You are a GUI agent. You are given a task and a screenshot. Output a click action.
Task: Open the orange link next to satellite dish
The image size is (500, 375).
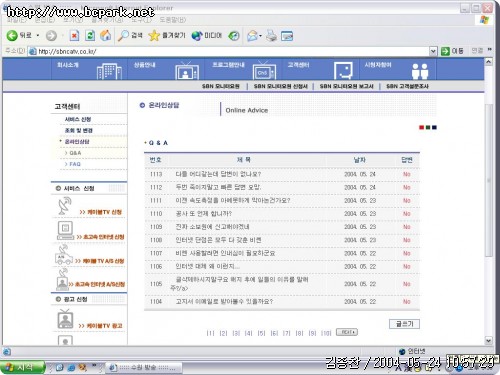(x=101, y=212)
